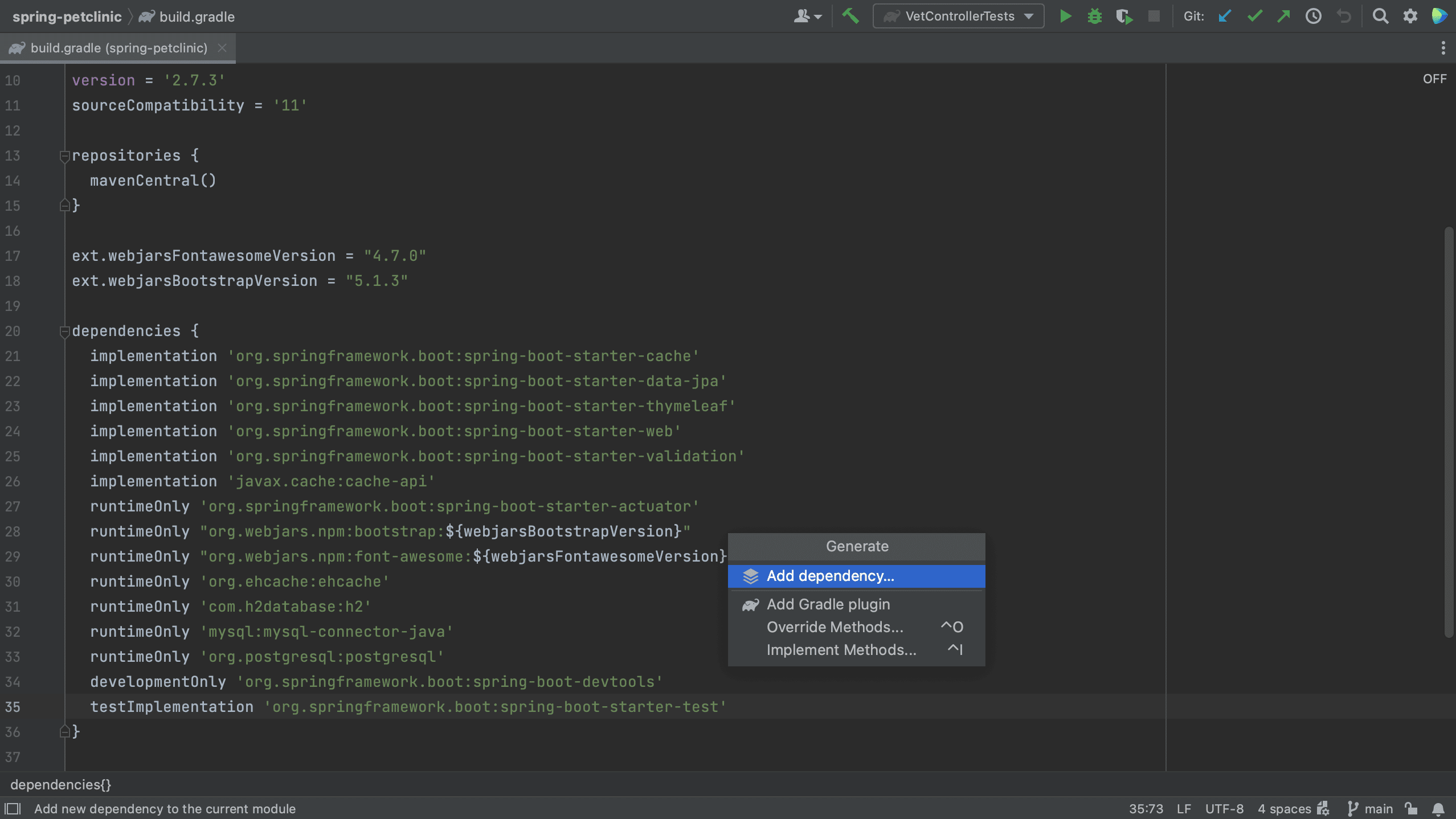Click the spring-boot-devtools dependency string
The image size is (1456, 819).
[x=449, y=682]
